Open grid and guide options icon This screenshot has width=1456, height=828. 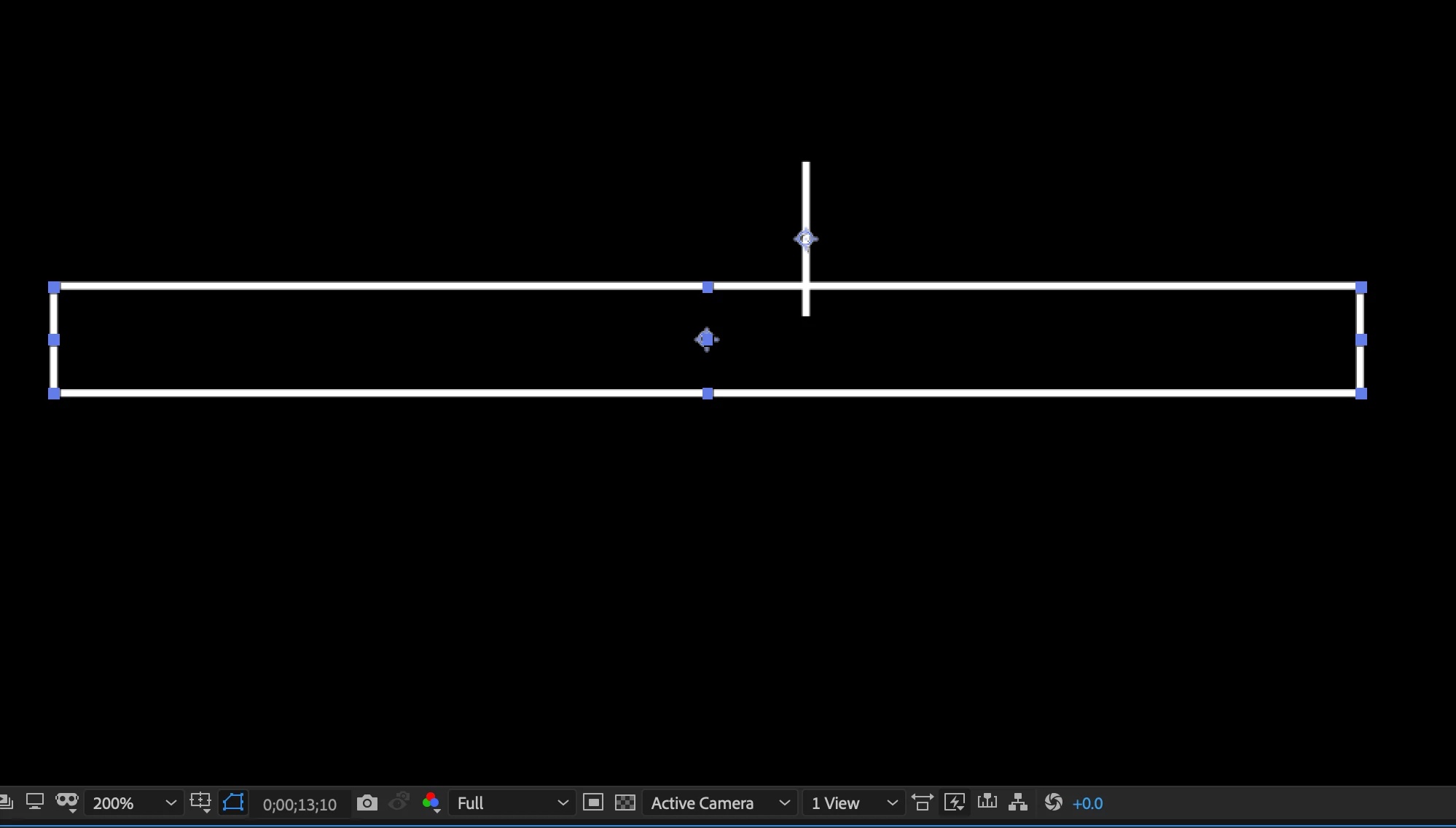[x=200, y=802]
